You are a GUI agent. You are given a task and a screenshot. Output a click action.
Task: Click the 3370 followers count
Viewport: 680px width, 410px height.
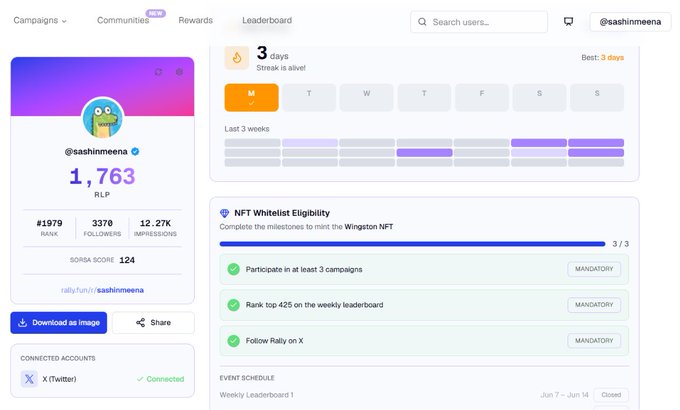(102, 223)
